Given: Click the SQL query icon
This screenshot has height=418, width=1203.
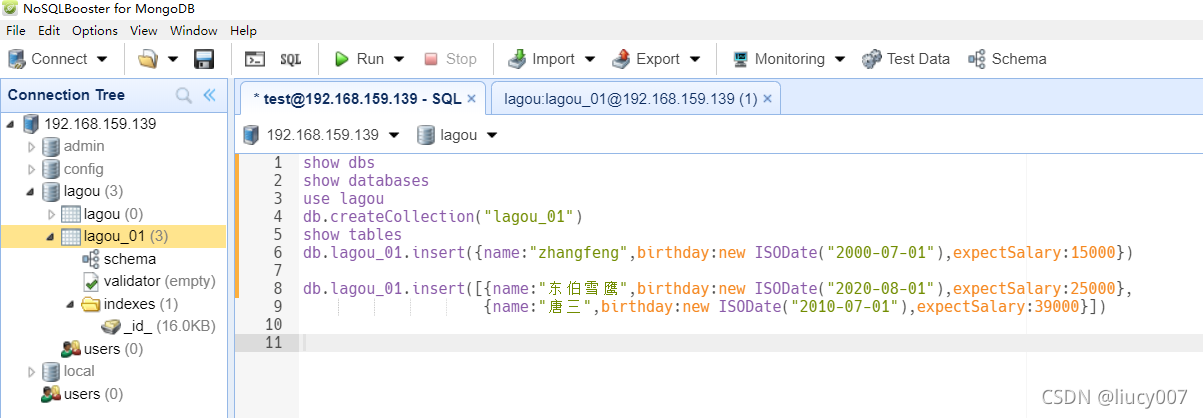Looking at the screenshot, I should click(291, 59).
